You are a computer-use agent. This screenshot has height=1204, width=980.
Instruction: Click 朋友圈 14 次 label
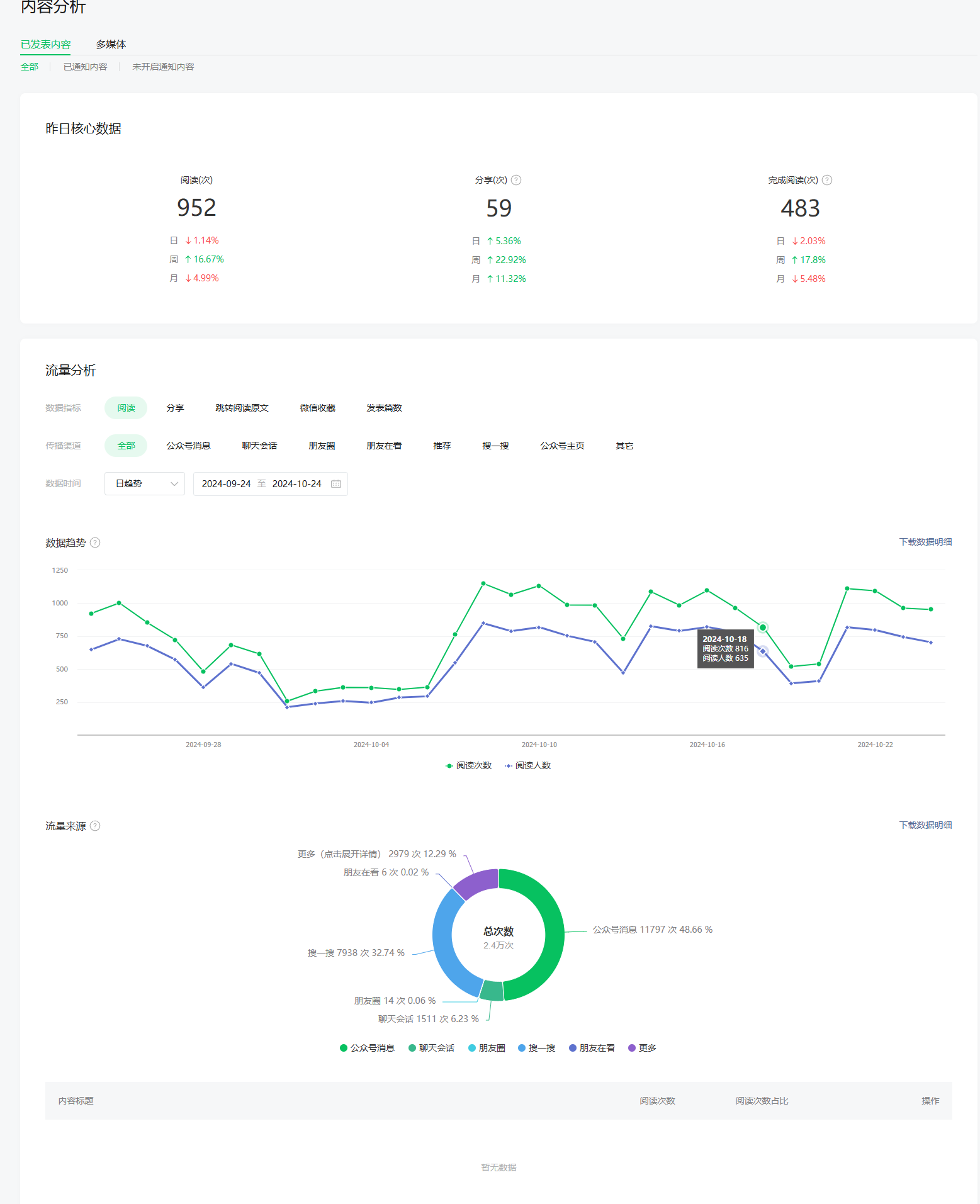395,1001
